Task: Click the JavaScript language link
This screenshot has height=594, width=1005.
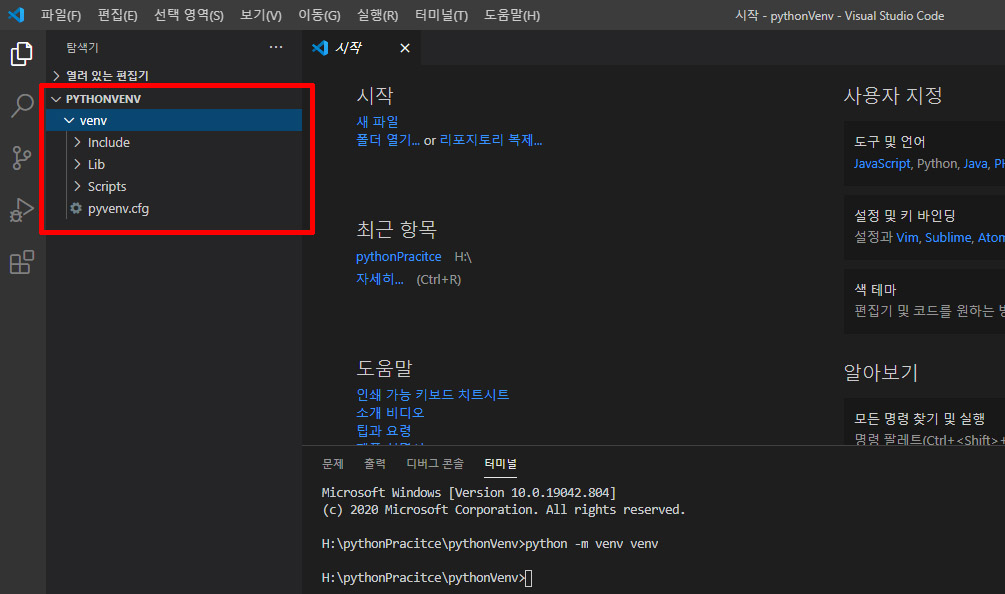Action: [882, 163]
